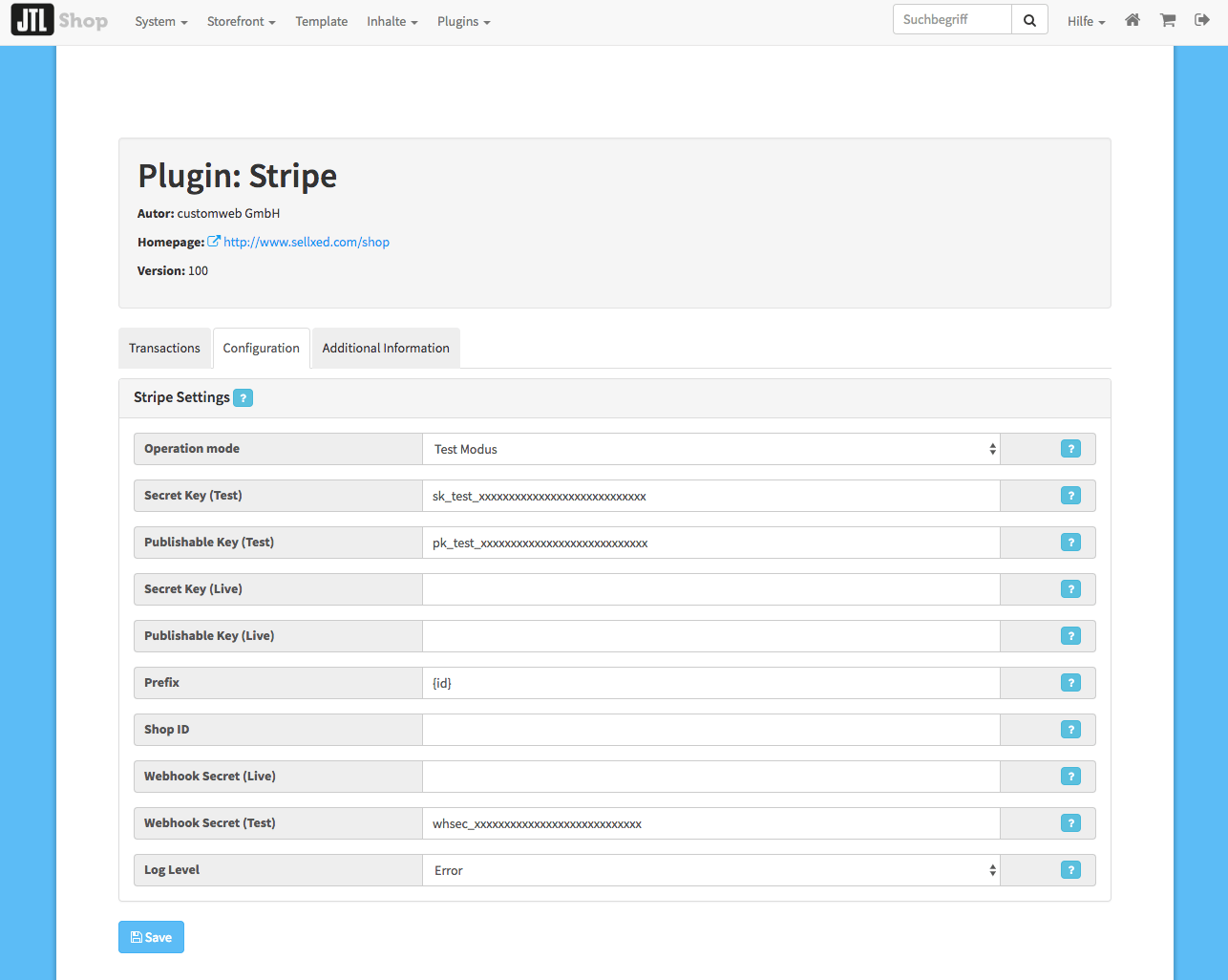Viewport: 1228px width, 980px height.
Task: Expand the System menu
Action: [160, 21]
